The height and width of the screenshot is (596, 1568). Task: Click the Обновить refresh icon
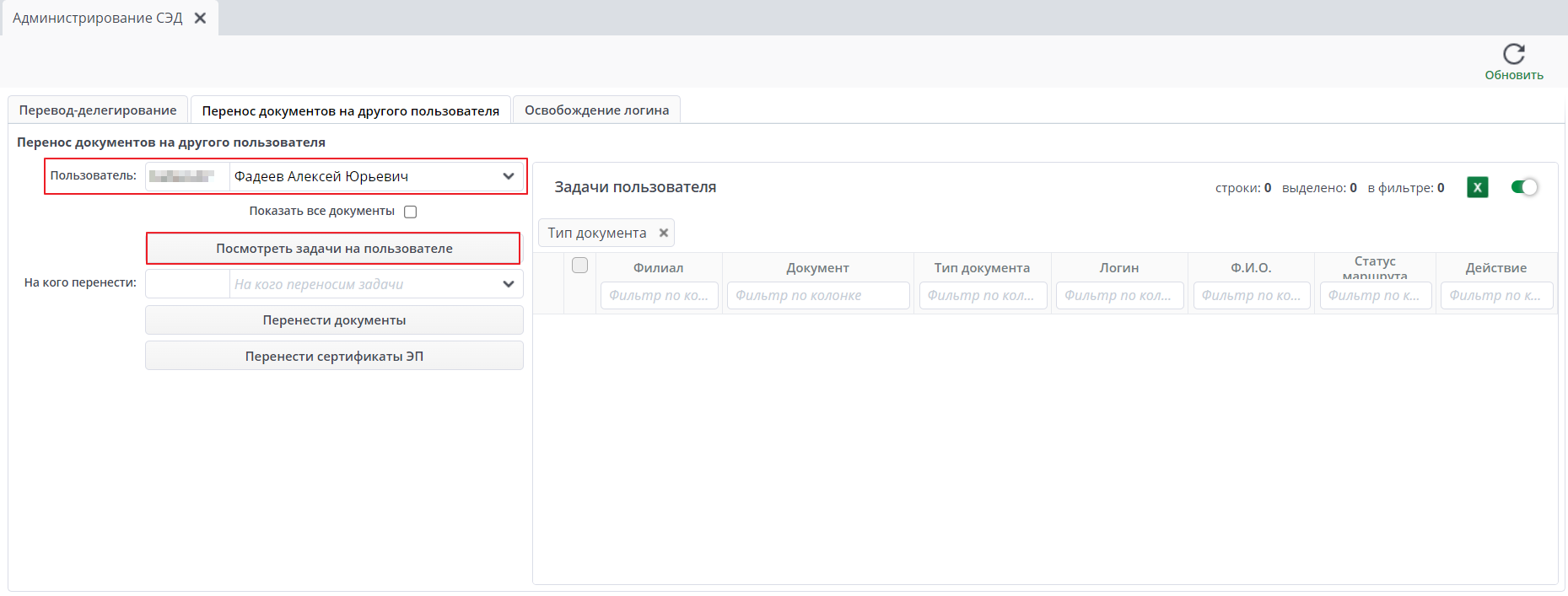(x=1513, y=54)
